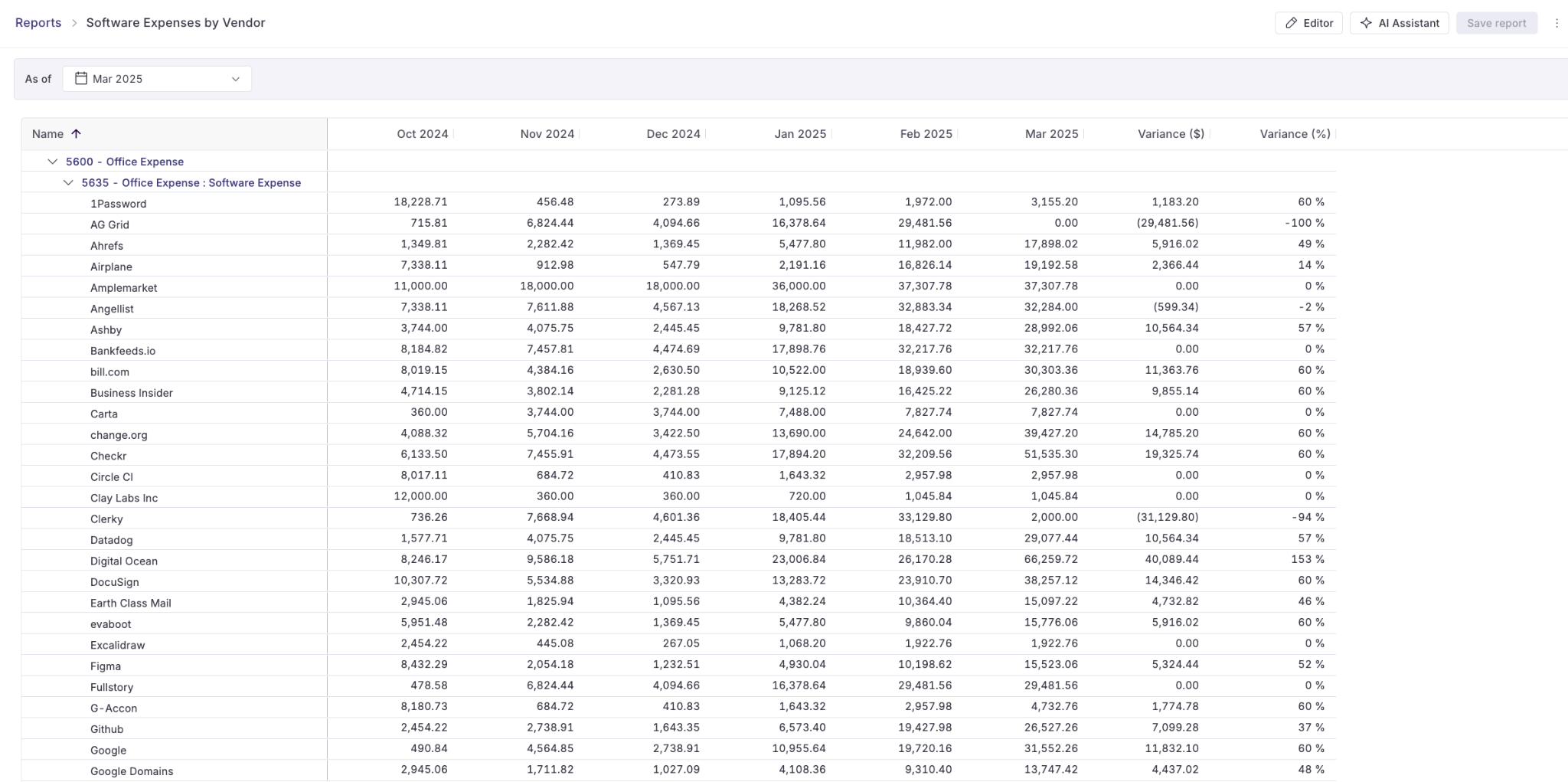Click the calendar icon in date selector

80,78
